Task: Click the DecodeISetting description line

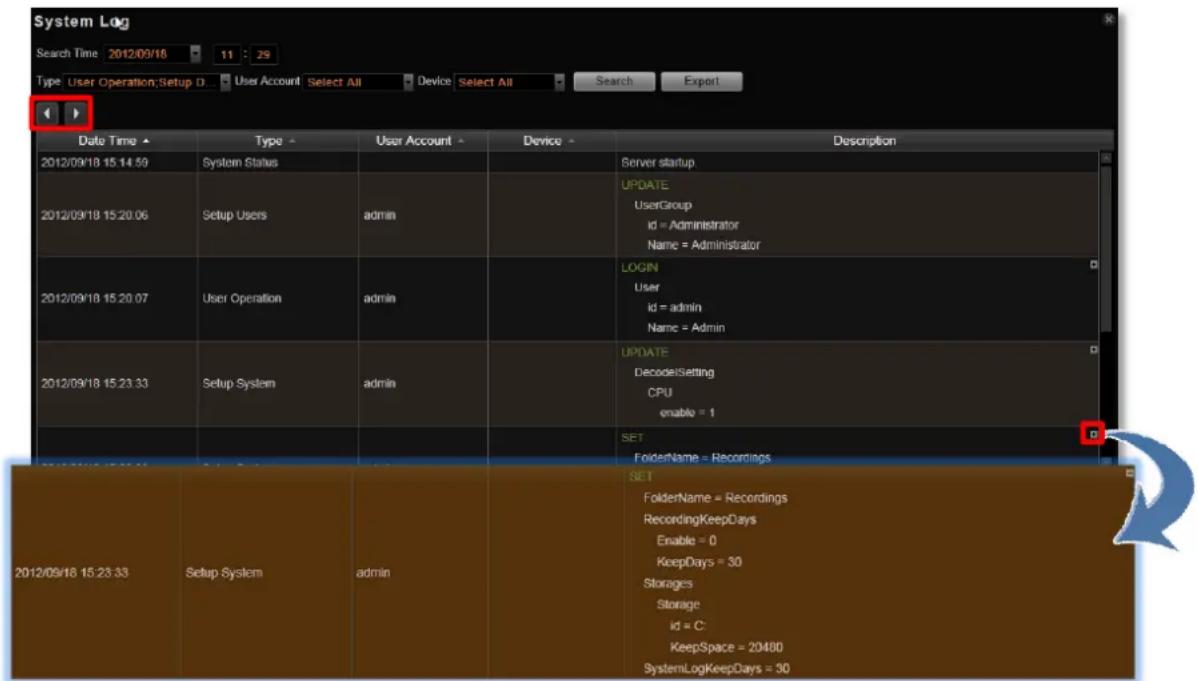Action: [x=674, y=372]
